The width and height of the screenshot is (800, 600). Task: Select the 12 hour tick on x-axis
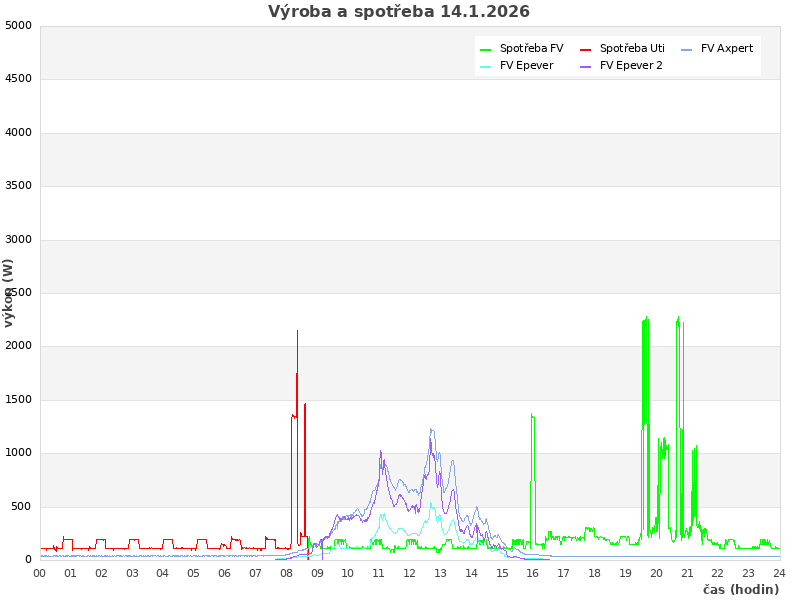(x=410, y=573)
